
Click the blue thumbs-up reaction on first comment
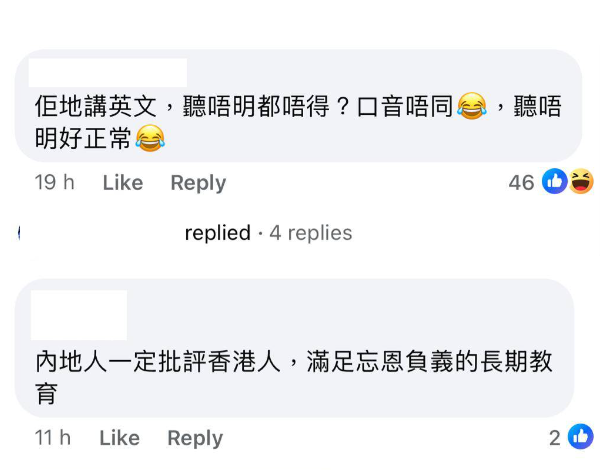point(555,181)
